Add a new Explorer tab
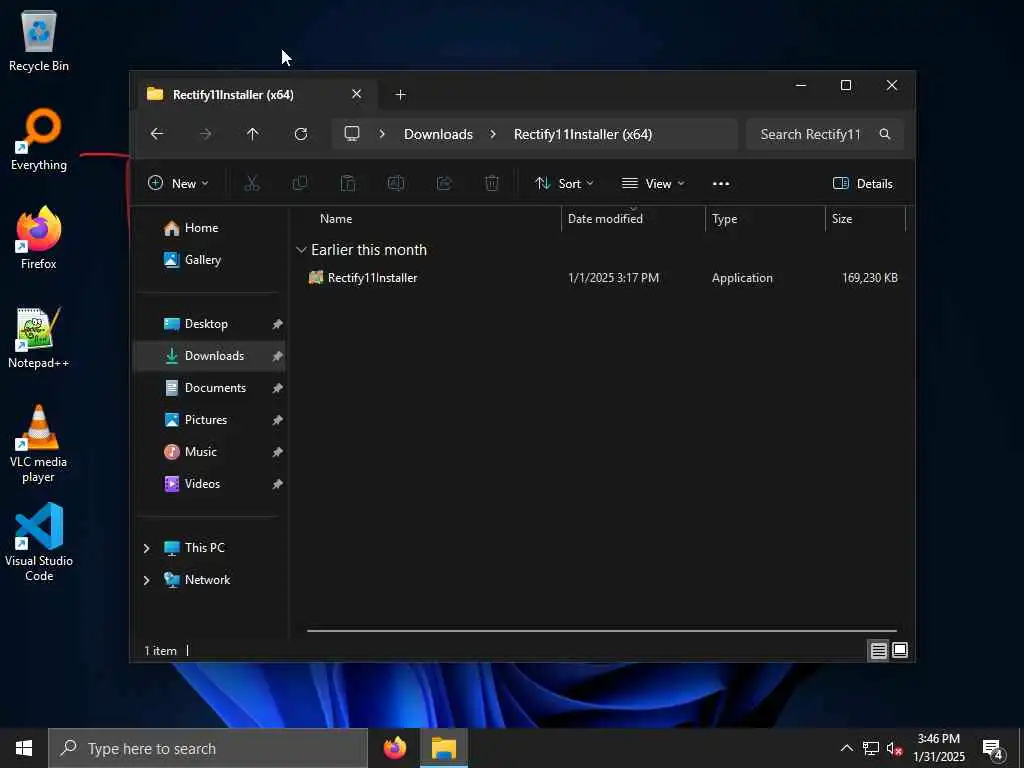Viewport: 1024px width, 768px height. [400, 95]
